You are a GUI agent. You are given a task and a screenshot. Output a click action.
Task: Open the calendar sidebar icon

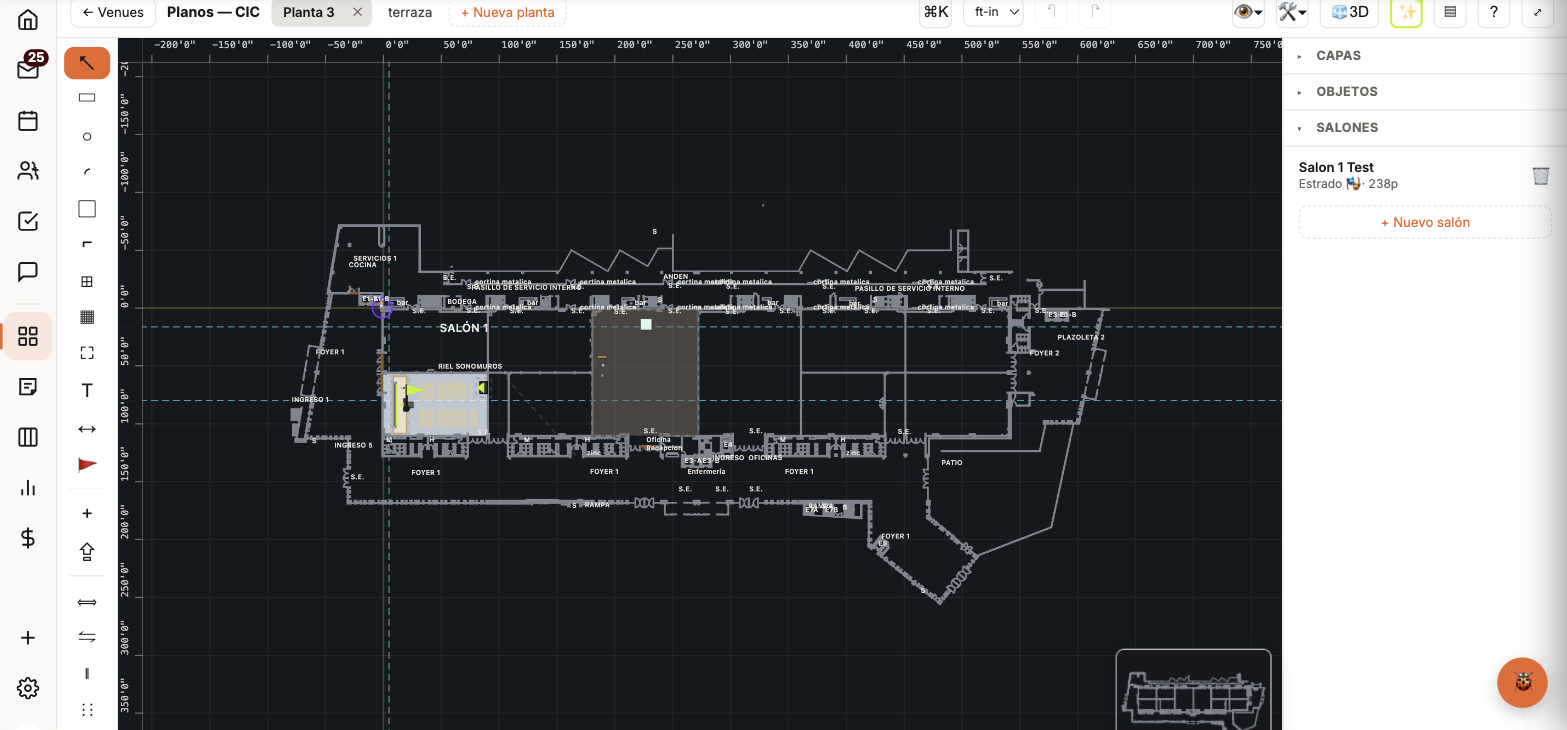tap(28, 120)
